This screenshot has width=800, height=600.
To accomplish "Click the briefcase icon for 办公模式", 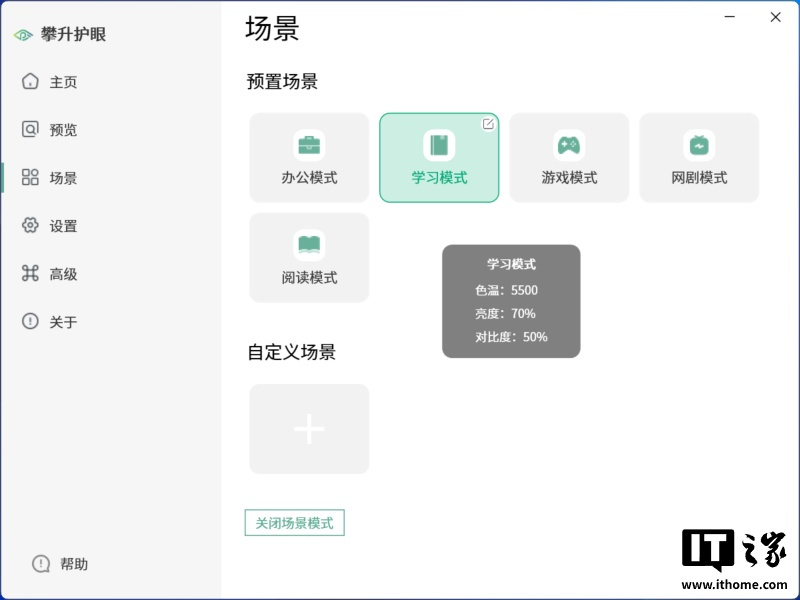I will [x=309, y=145].
